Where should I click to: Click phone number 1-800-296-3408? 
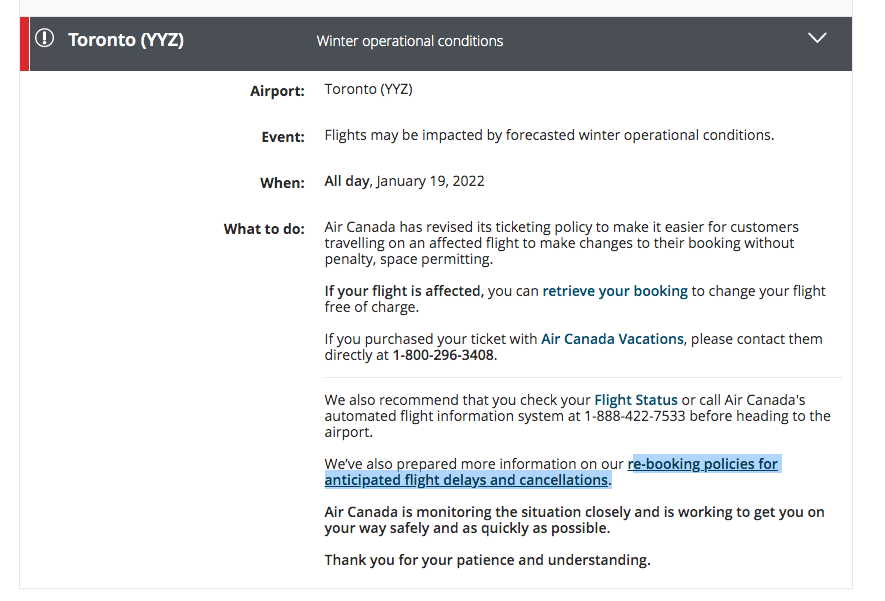coord(443,356)
